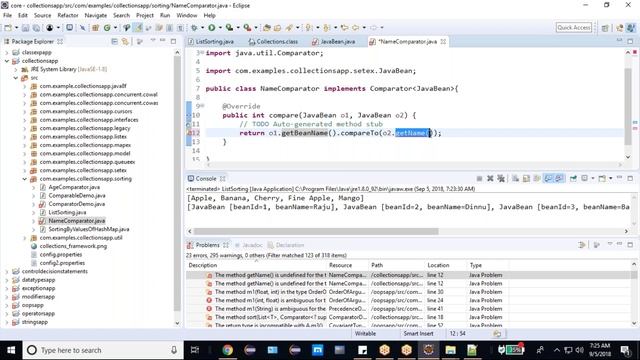Open the Debug button dropdown arrow
Screen dimensions: 640x360
[202, 28]
